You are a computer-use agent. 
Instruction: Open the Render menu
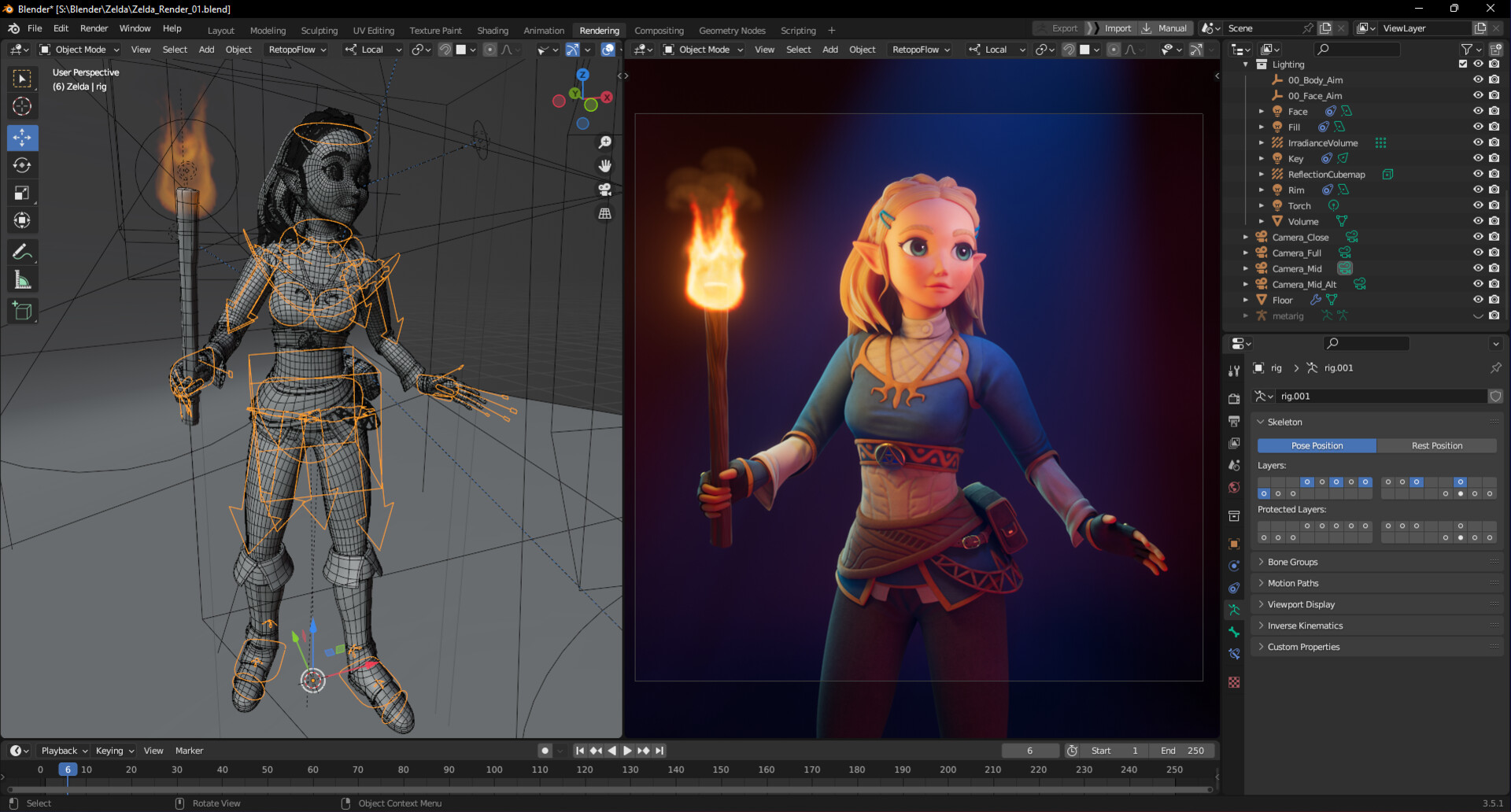pos(94,28)
